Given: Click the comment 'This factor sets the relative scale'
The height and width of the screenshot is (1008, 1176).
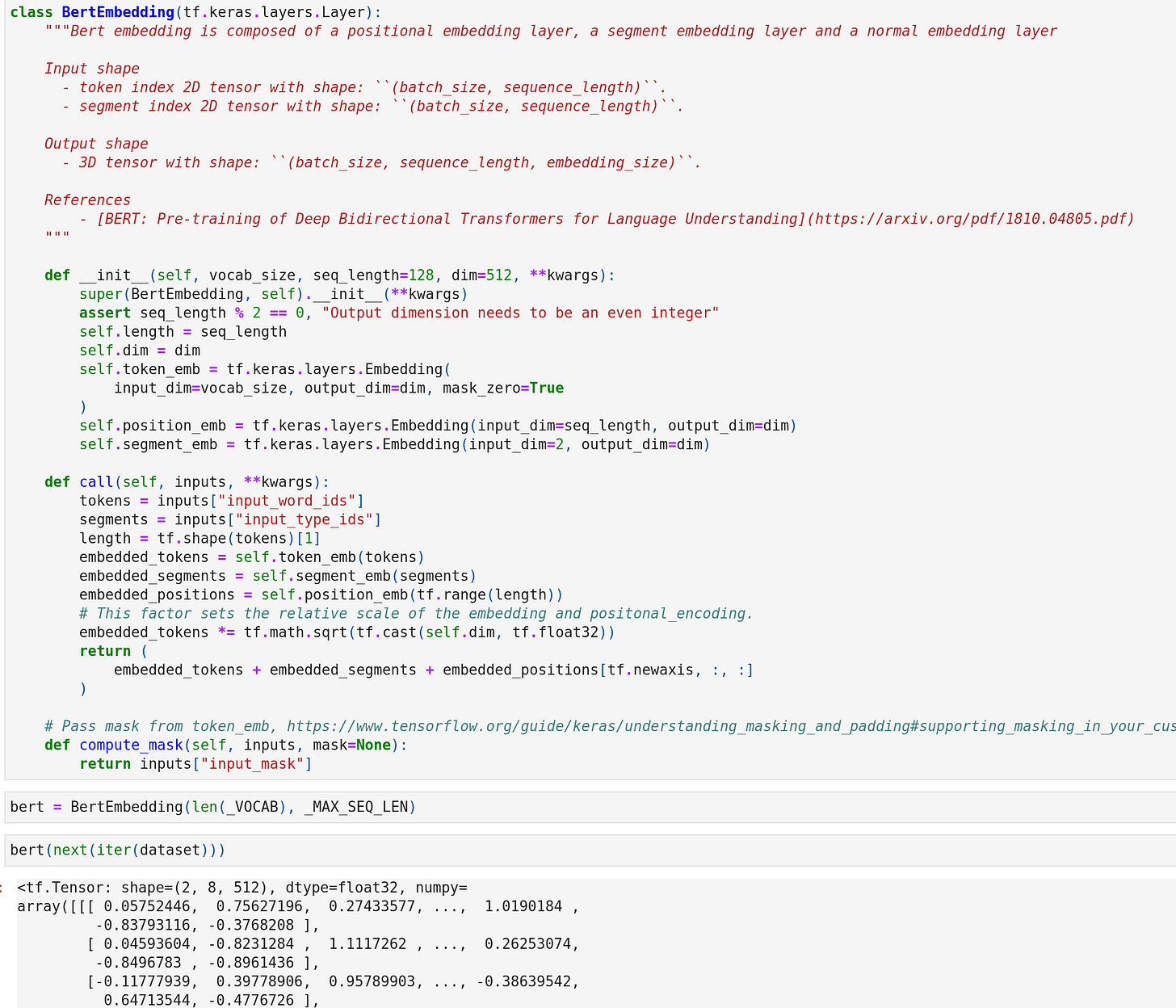Looking at the screenshot, I should tap(416, 613).
